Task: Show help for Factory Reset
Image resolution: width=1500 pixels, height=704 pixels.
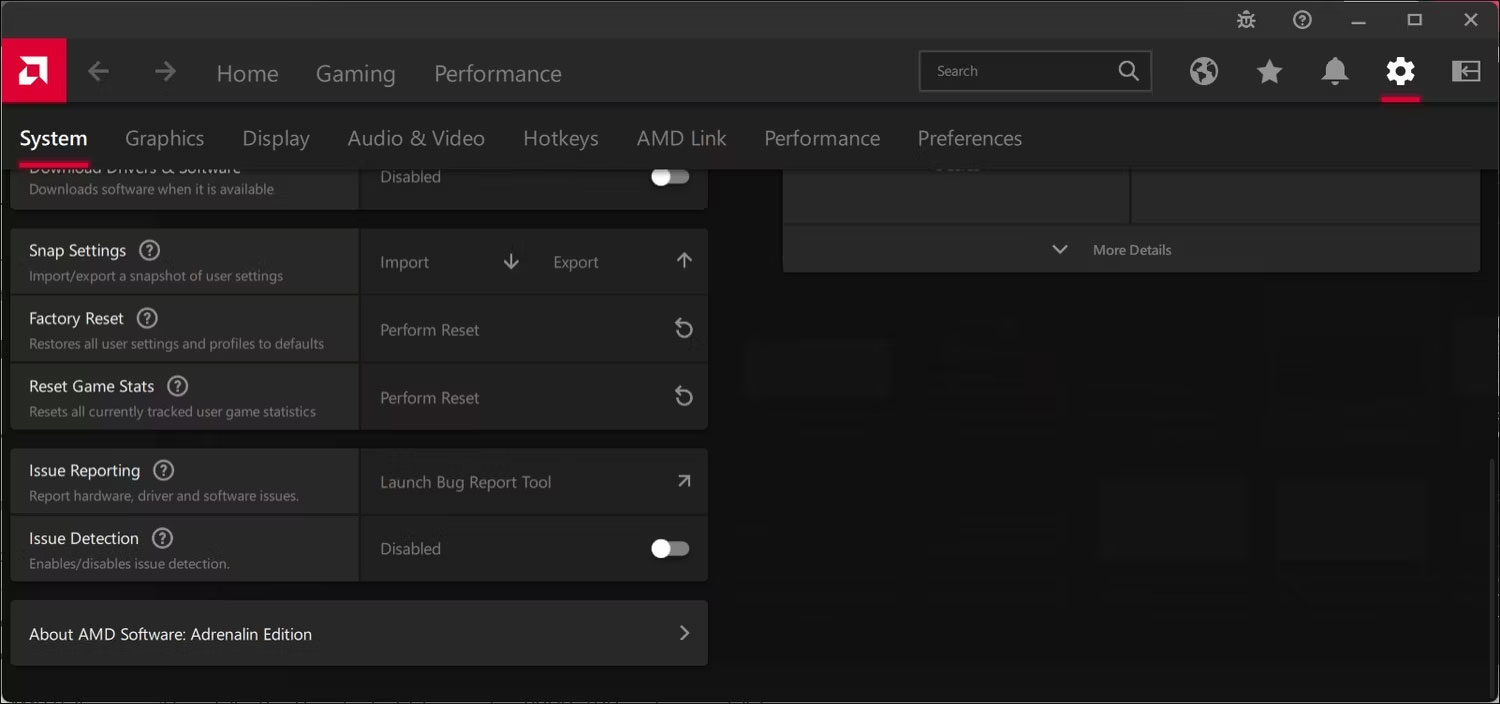Action: tap(147, 318)
